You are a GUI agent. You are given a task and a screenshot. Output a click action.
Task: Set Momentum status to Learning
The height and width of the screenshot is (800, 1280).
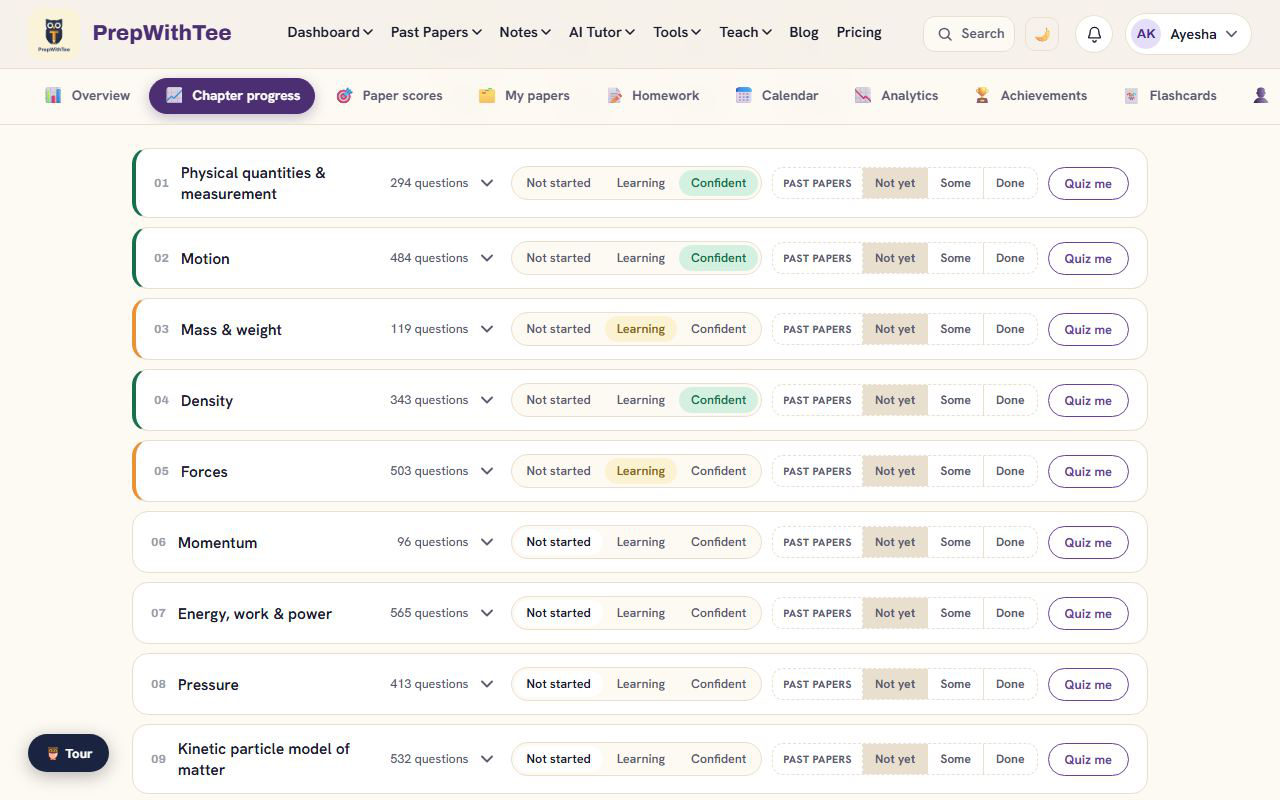coord(640,542)
